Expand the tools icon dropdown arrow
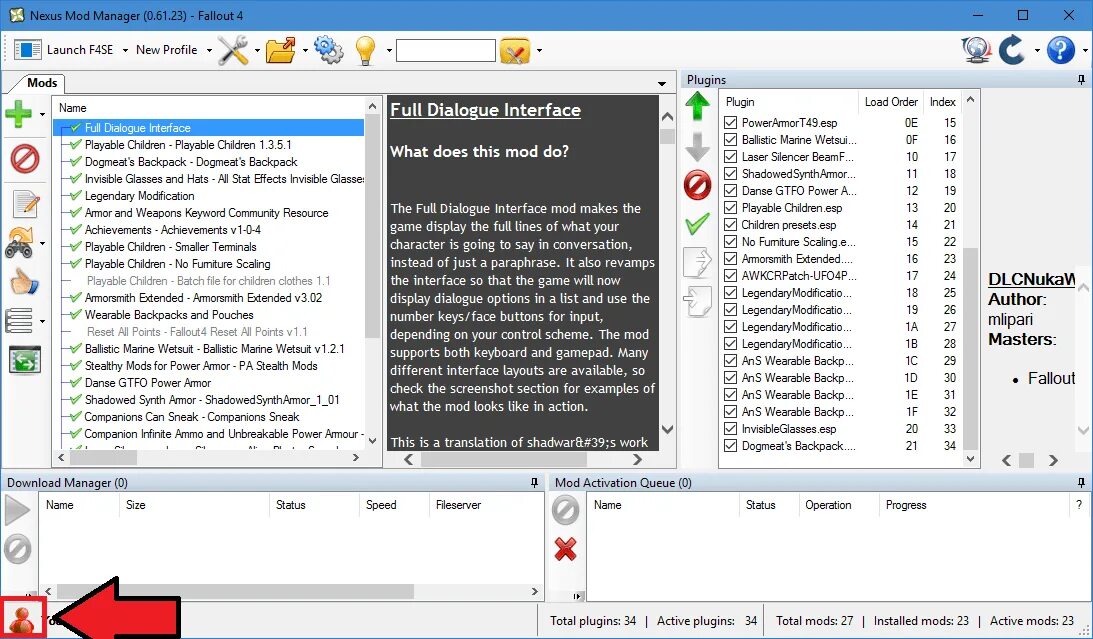The image size is (1093, 639). [x=257, y=50]
